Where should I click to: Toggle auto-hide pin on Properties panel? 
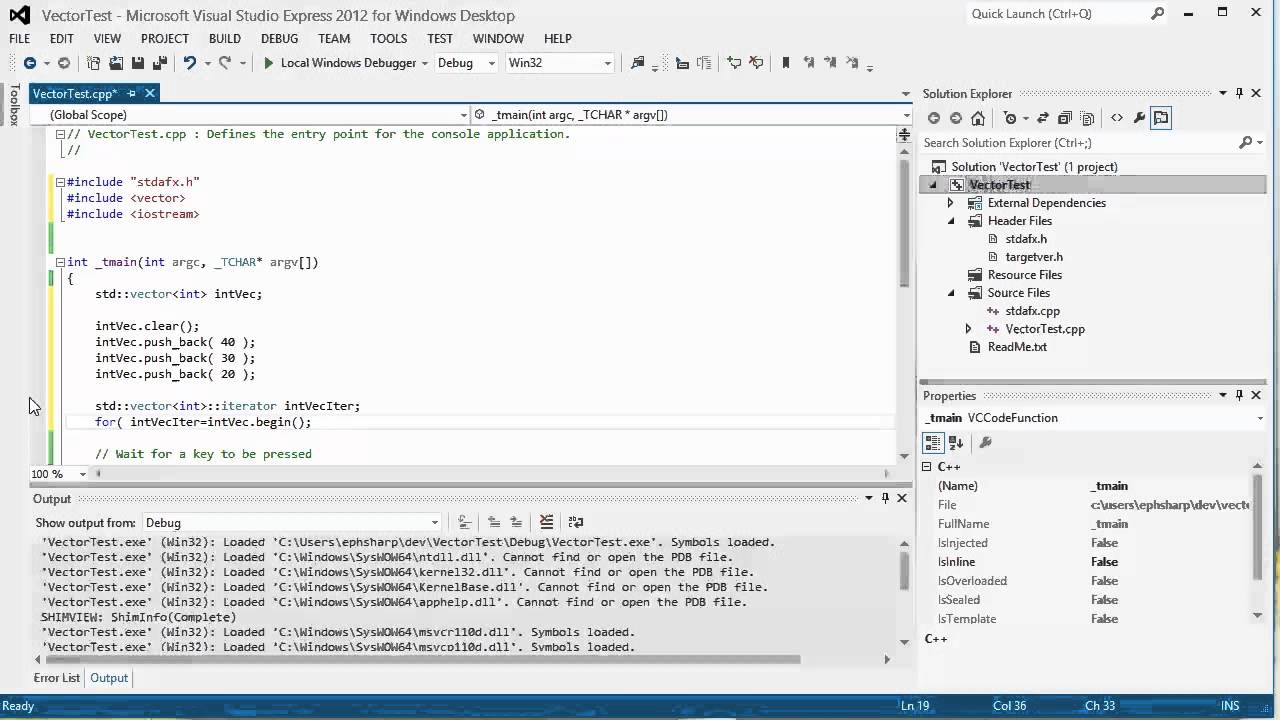[1239, 395]
